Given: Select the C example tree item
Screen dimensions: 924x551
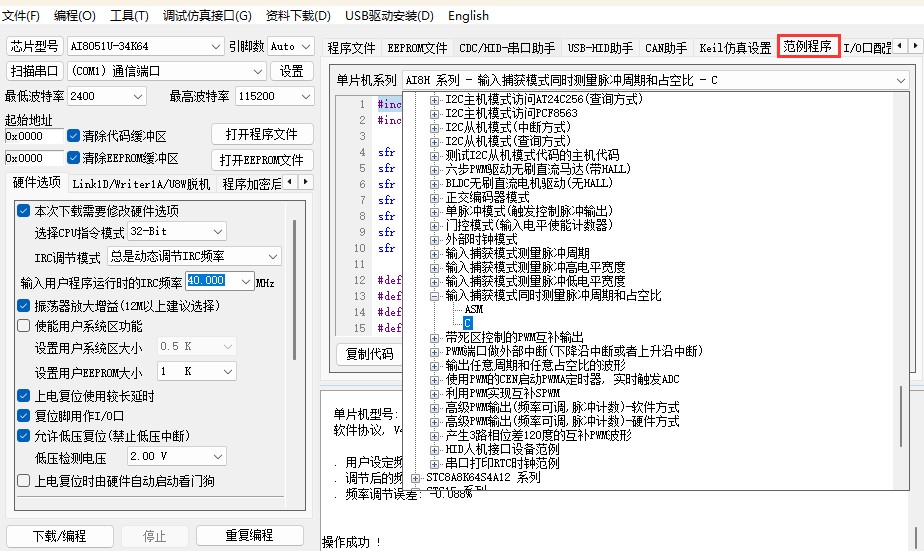Looking at the screenshot, I should click(467, 323).
